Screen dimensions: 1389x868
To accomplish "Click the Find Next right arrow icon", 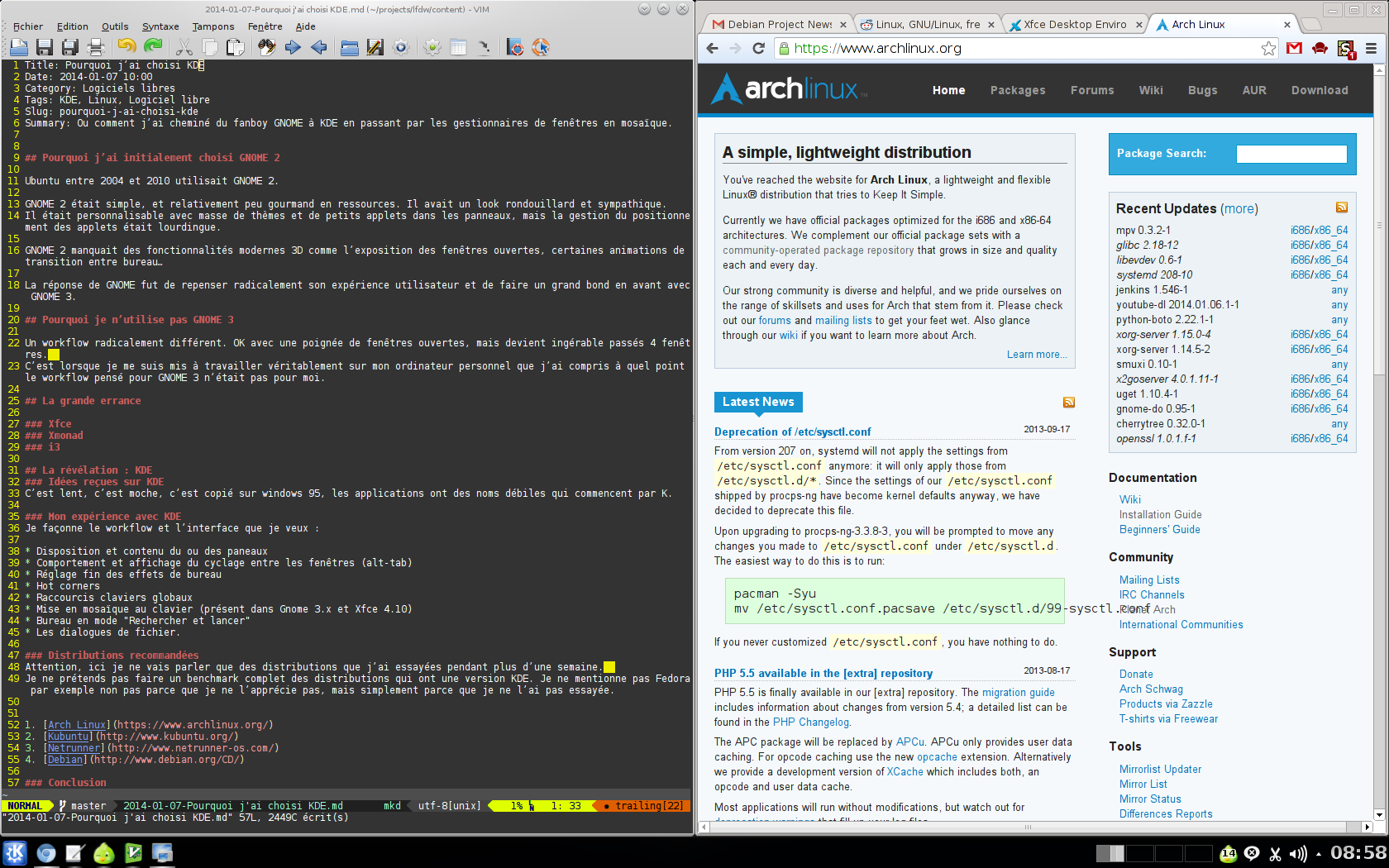I will 293,47.
